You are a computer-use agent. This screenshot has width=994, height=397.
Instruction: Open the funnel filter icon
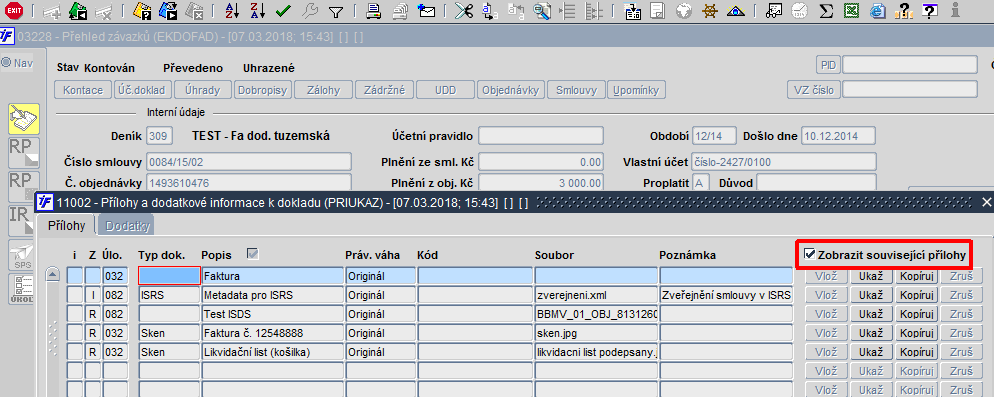tap(336, 11)
